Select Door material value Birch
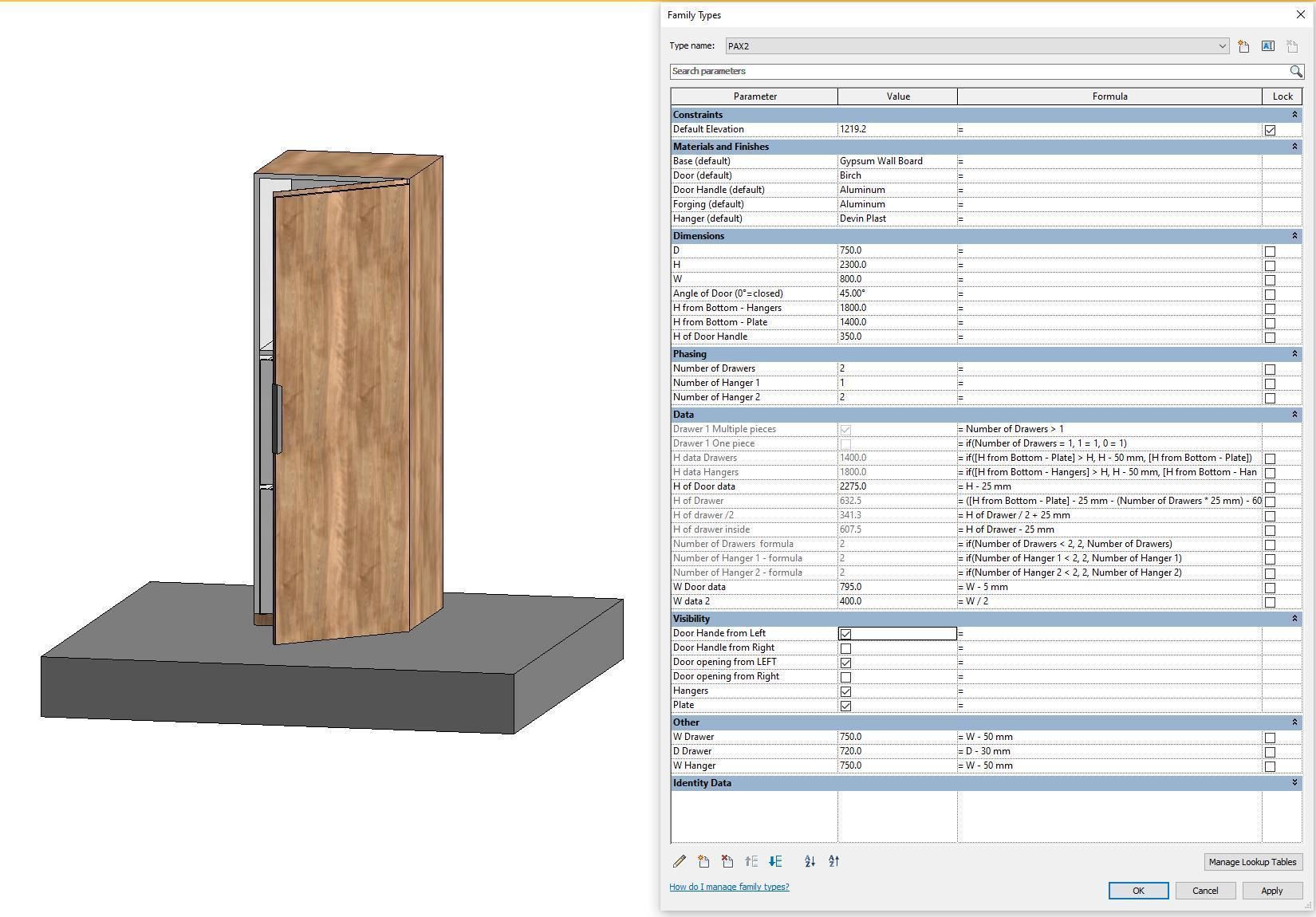1316x917 pixels. point(897,175)
